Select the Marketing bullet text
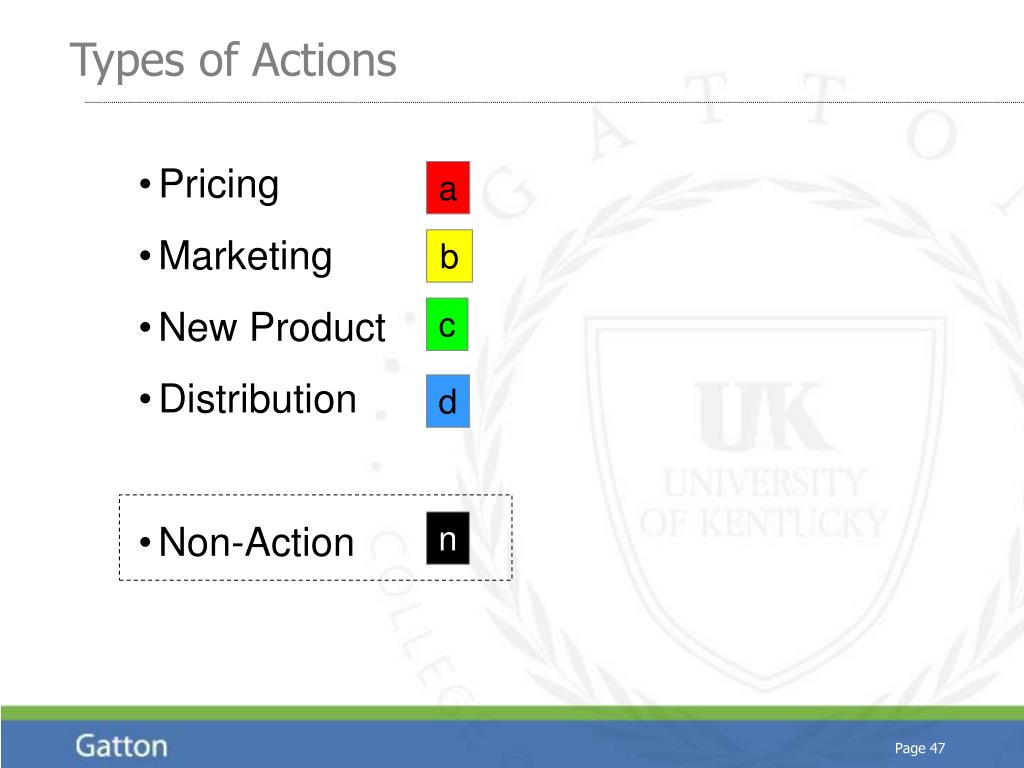This screenshot has width=1024, height=768. [x=246, y=256]
